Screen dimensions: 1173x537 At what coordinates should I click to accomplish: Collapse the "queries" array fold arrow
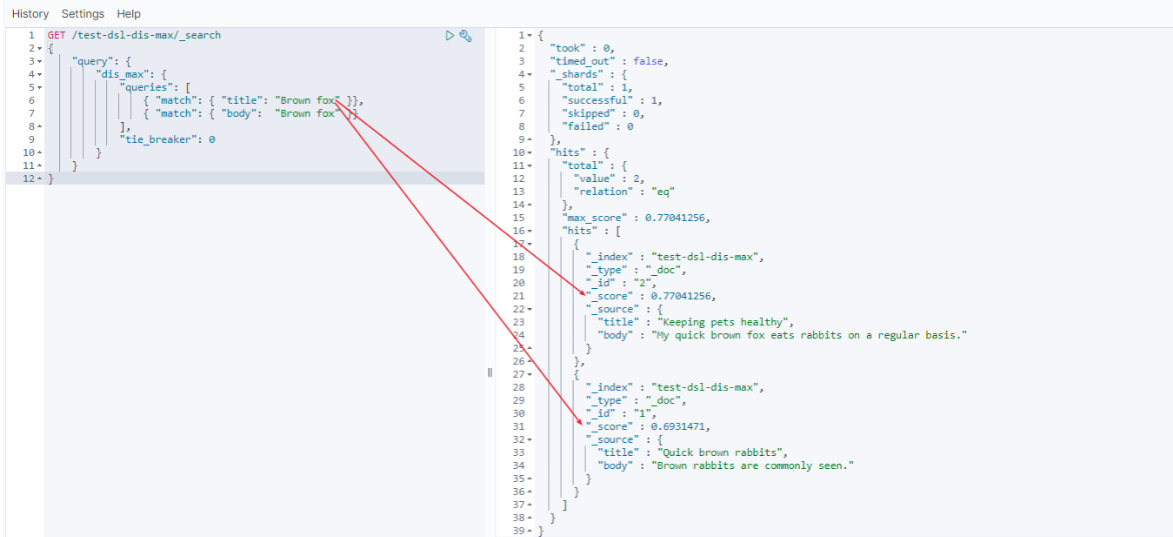(x=39, y=88)
